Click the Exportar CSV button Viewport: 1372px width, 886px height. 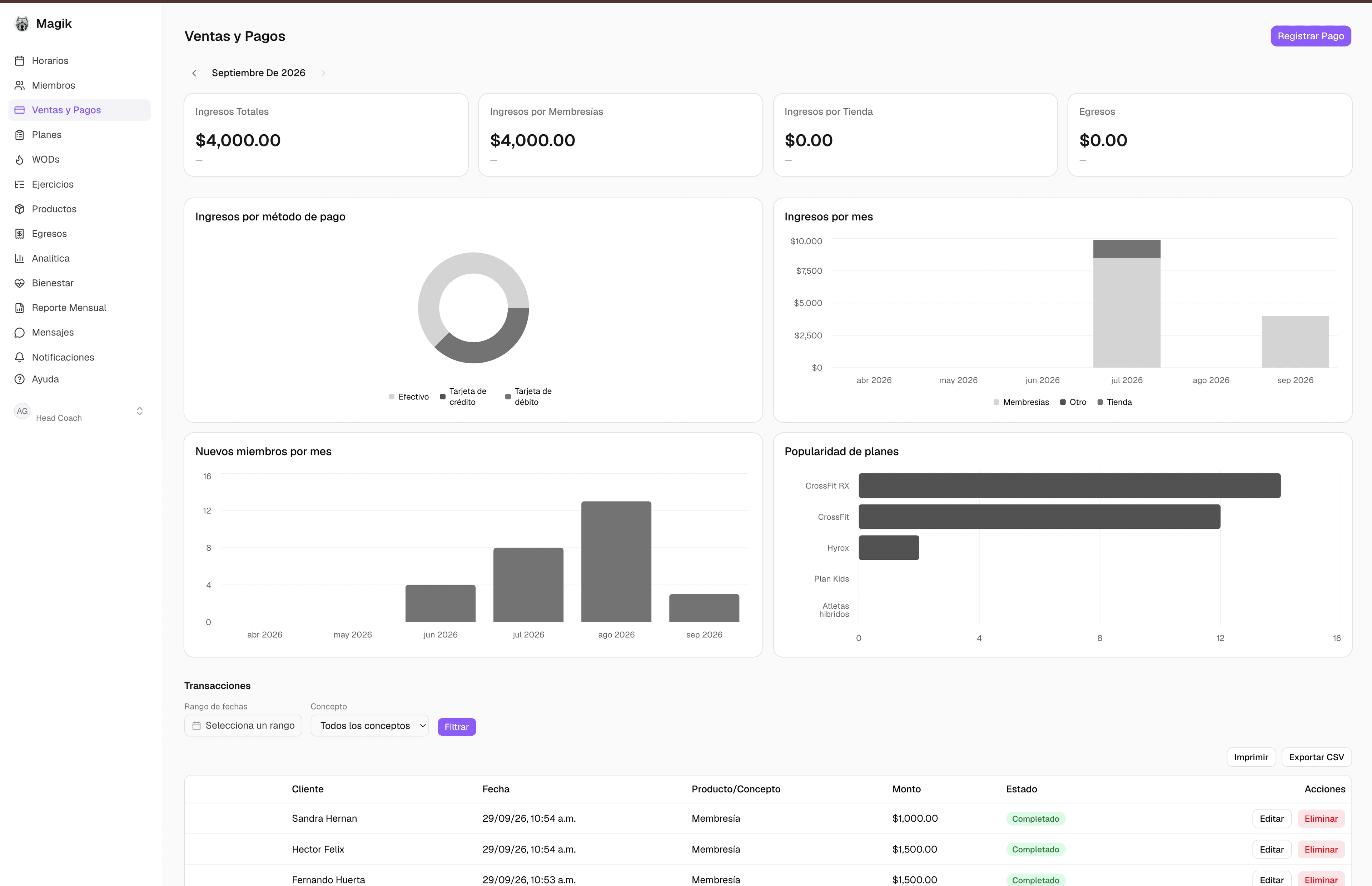click(x=1316, y=757)
